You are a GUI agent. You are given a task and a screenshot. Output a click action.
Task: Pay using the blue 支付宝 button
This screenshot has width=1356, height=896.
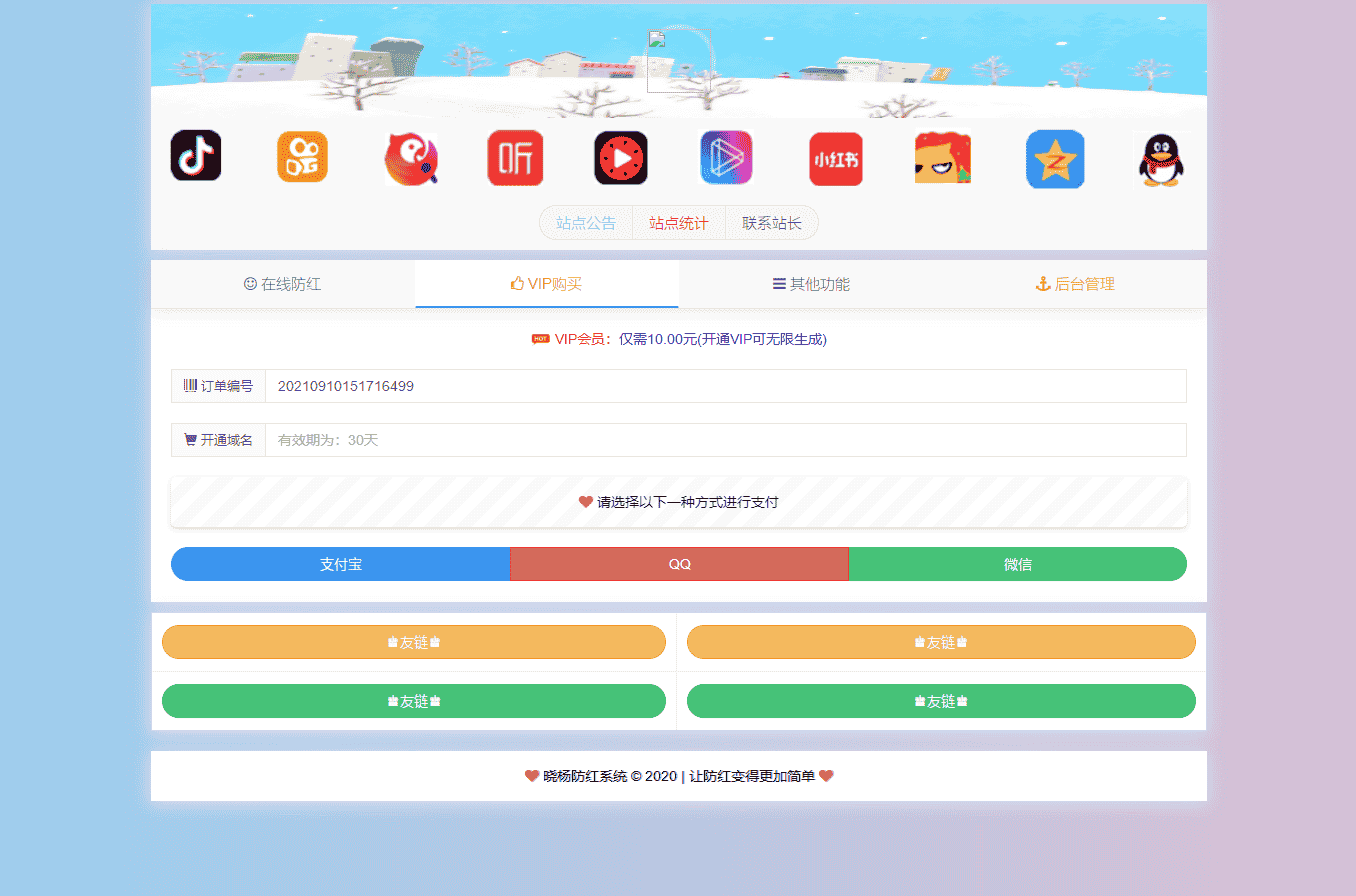point(340,564)
